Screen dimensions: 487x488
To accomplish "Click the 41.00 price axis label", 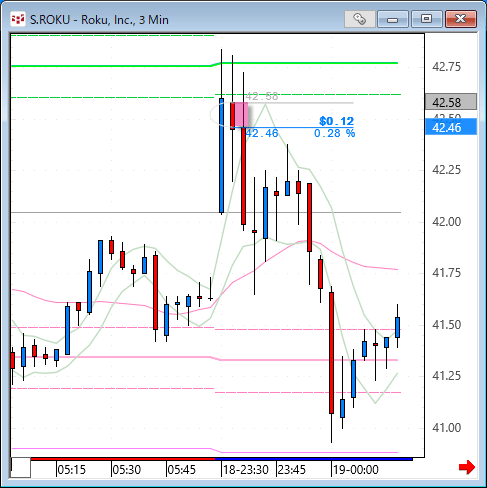I will point(447,427).
